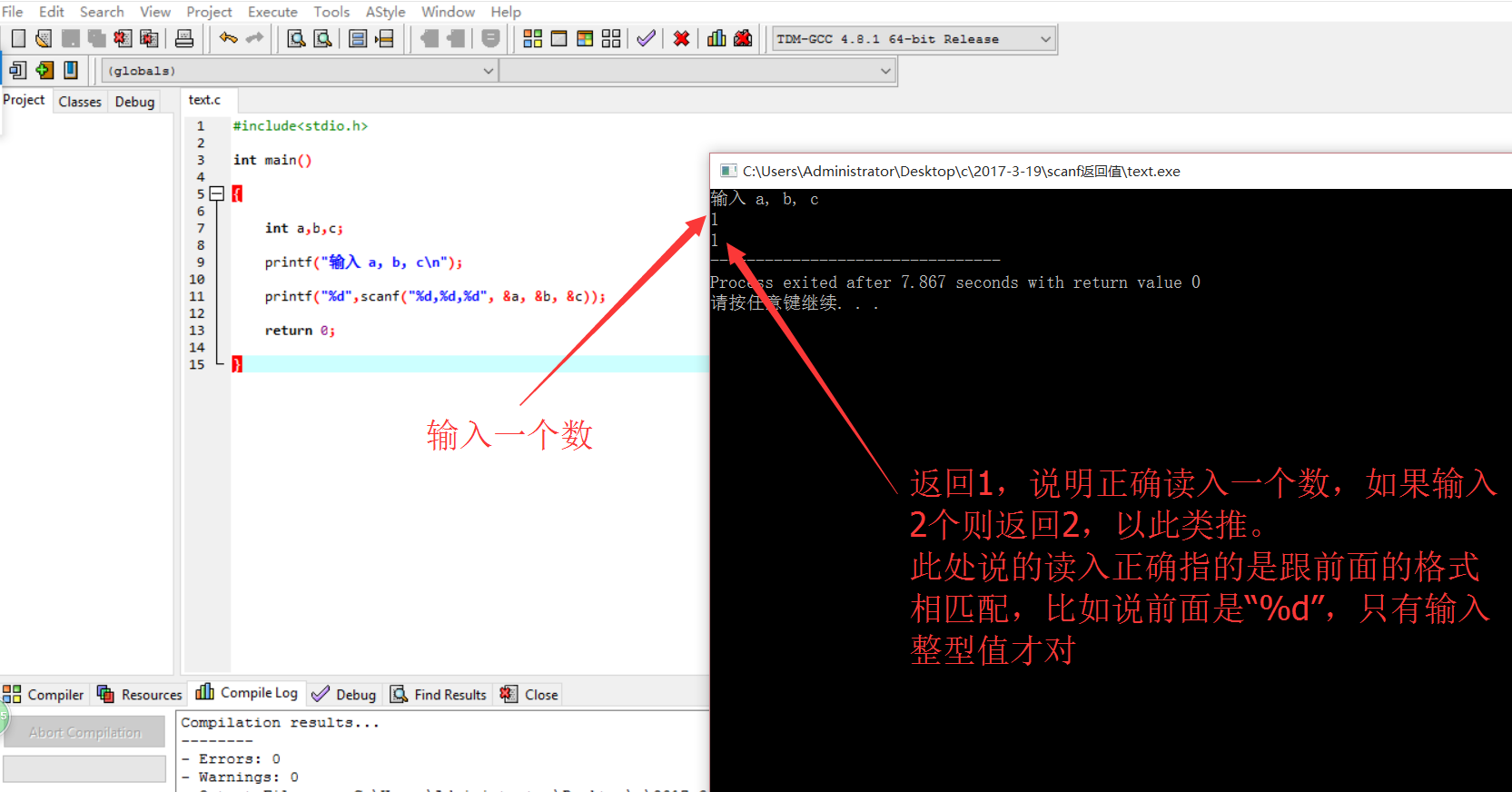Click the 'int a,b,c;' declaration line

click(303, 228)
